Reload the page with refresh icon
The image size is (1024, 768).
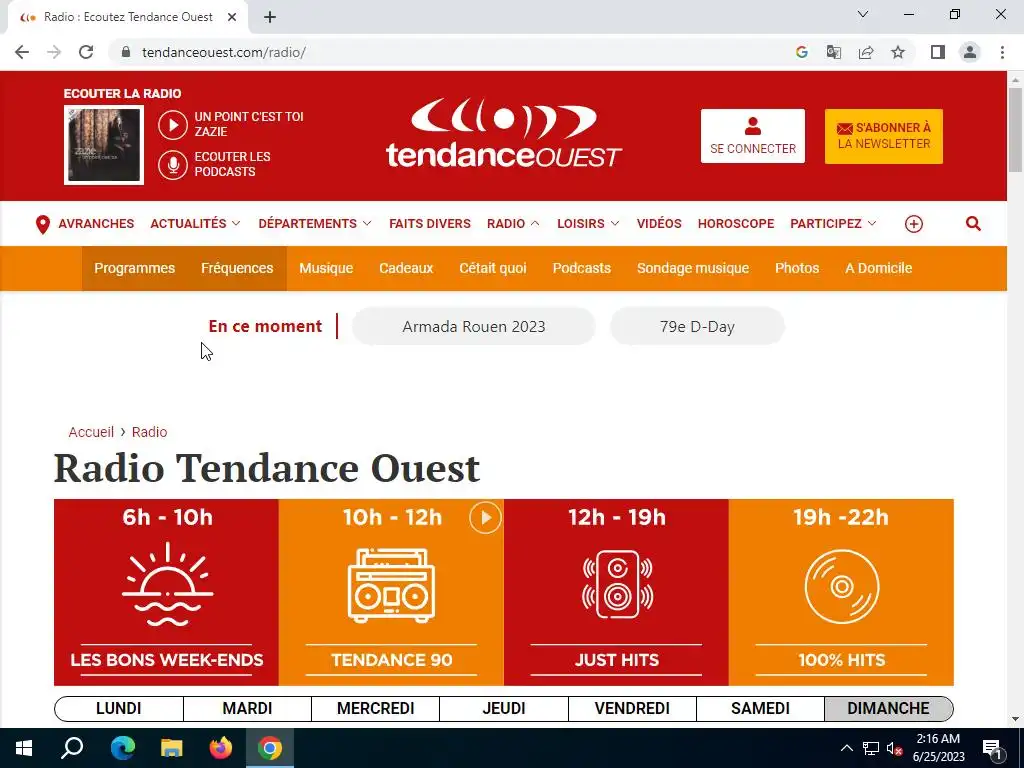(x=86, y=52)
